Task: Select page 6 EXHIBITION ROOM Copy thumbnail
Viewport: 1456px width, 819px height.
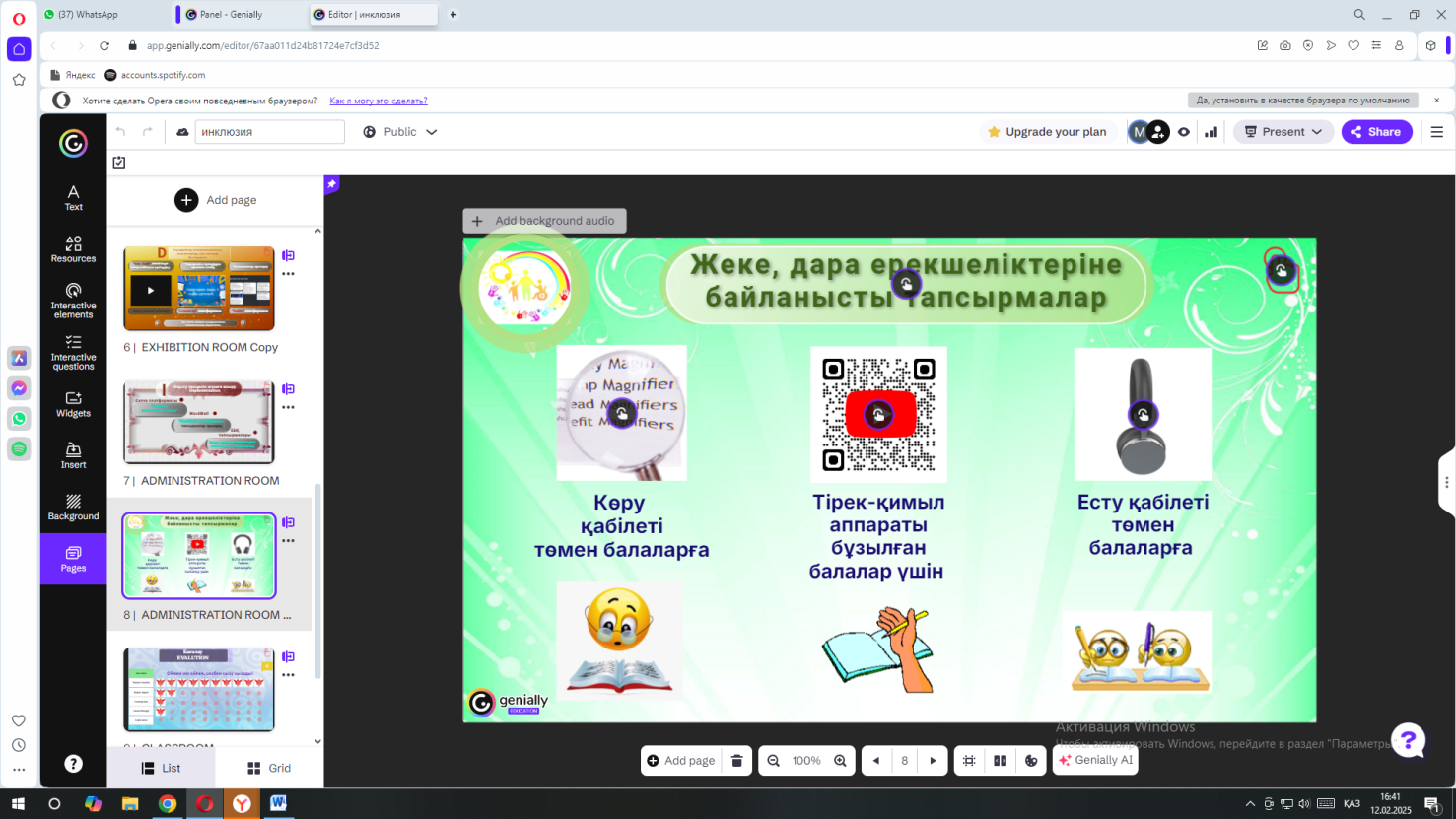Action: [199, 288]
